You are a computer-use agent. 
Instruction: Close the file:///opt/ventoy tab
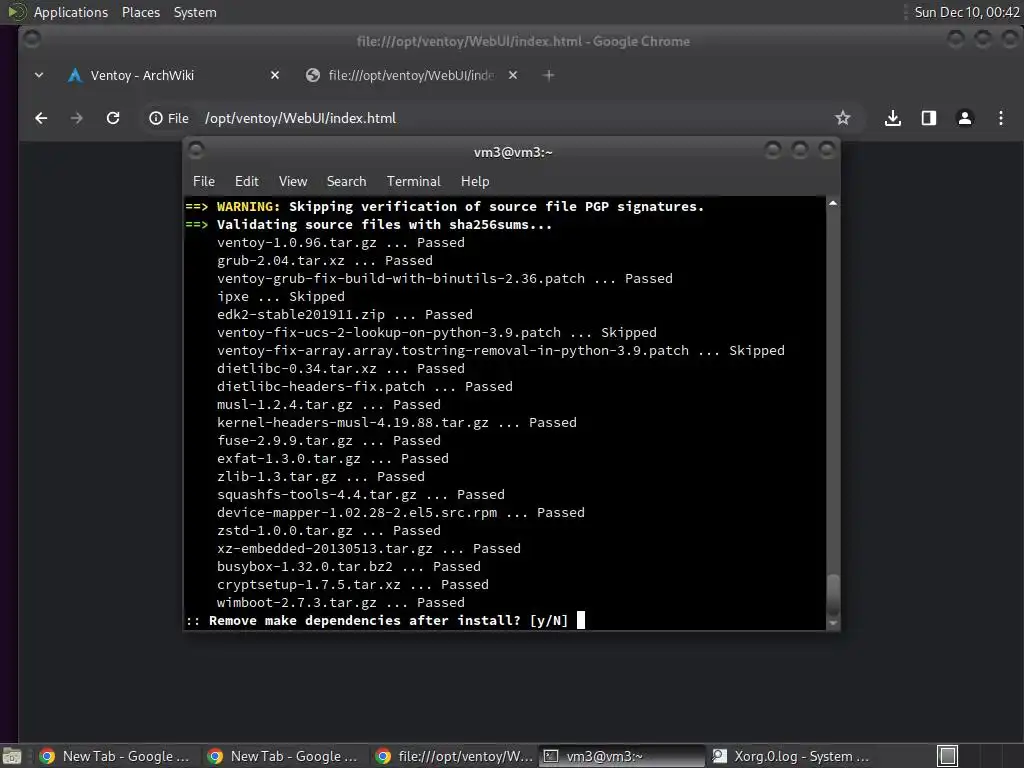(x=513, y=76)
